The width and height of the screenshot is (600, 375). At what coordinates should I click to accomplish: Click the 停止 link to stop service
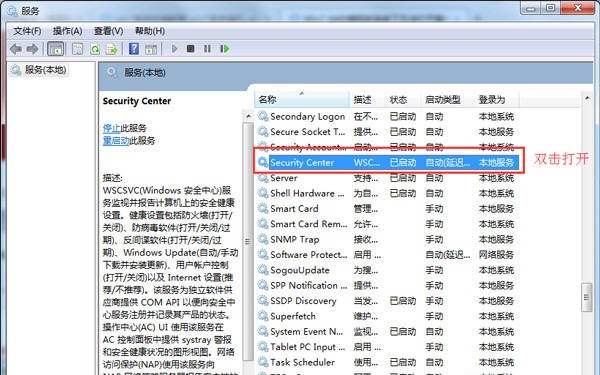(111, 128)
